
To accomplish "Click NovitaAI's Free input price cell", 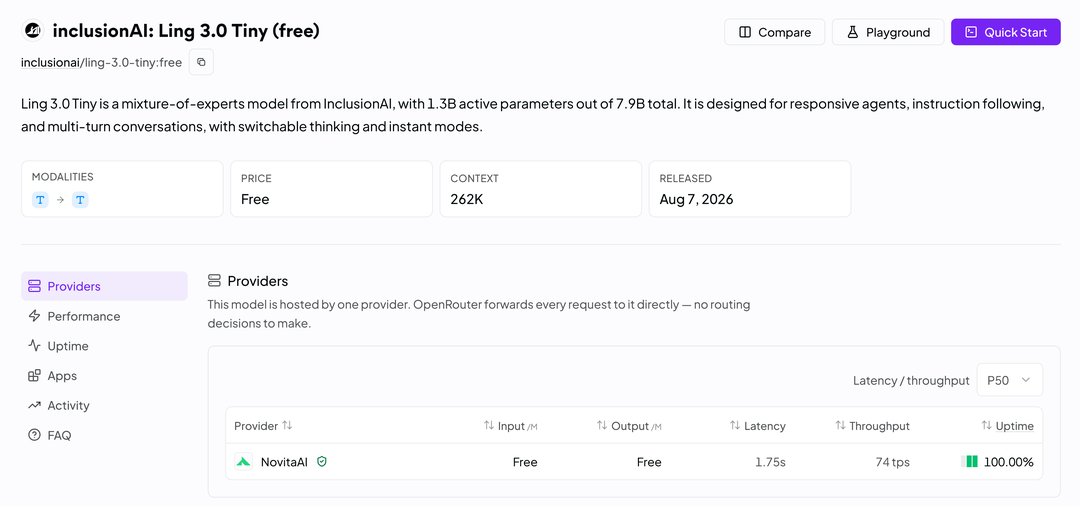I will coord(525,462).
